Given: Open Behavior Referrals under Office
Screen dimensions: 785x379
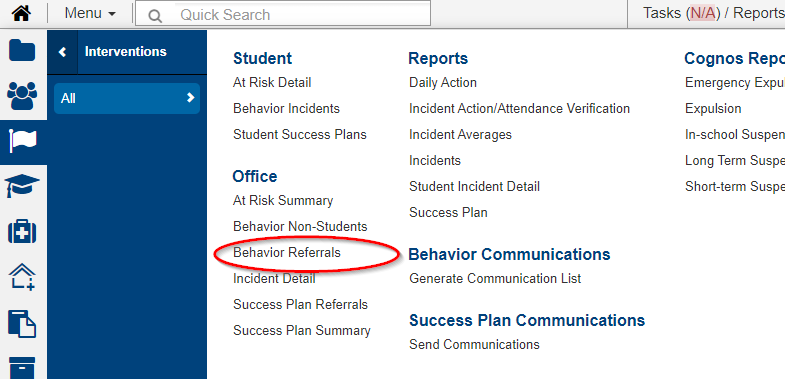Looking at the screenshot, I should coord(287,252).
